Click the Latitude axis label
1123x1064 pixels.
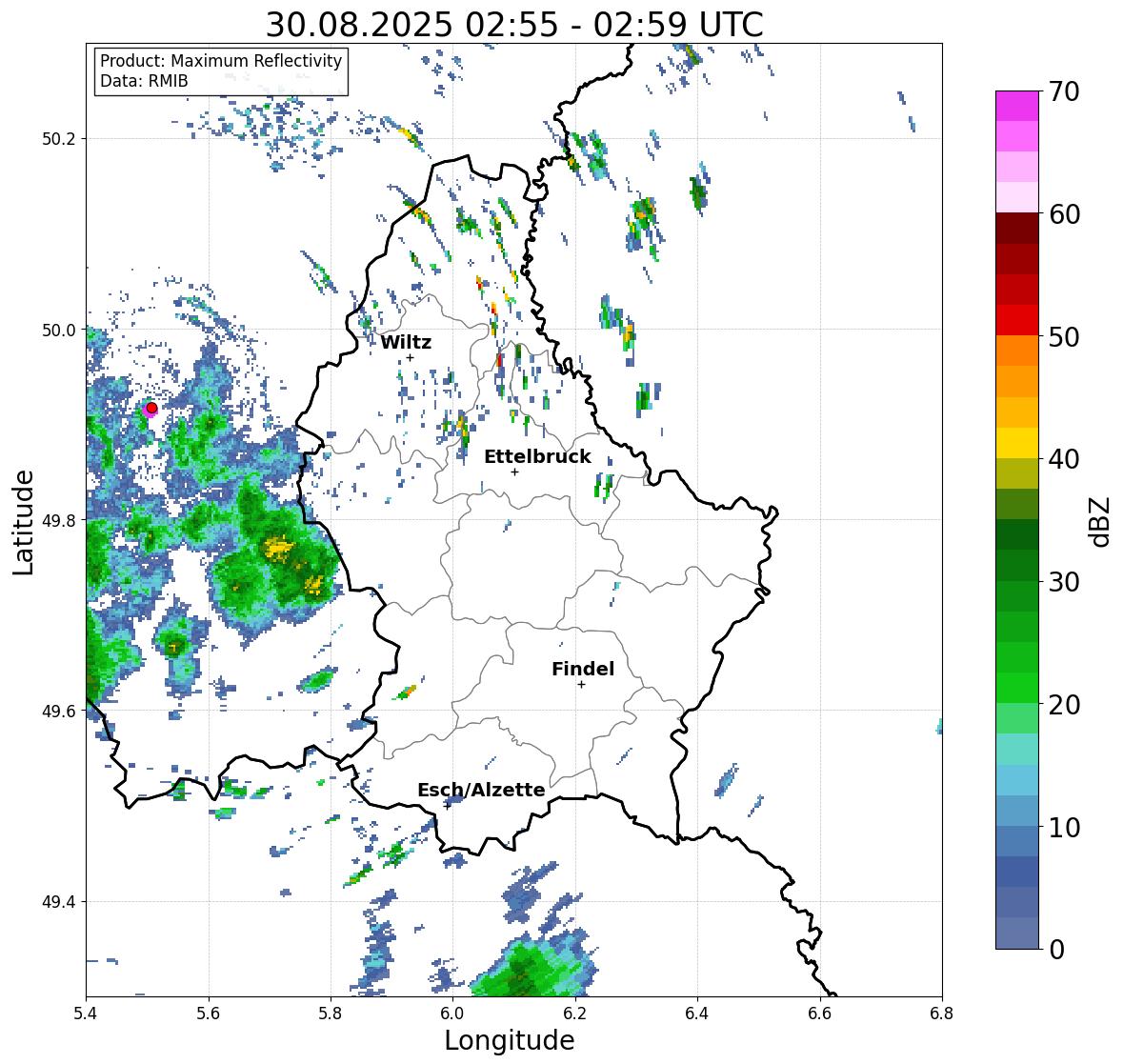[x=24, y=522]
